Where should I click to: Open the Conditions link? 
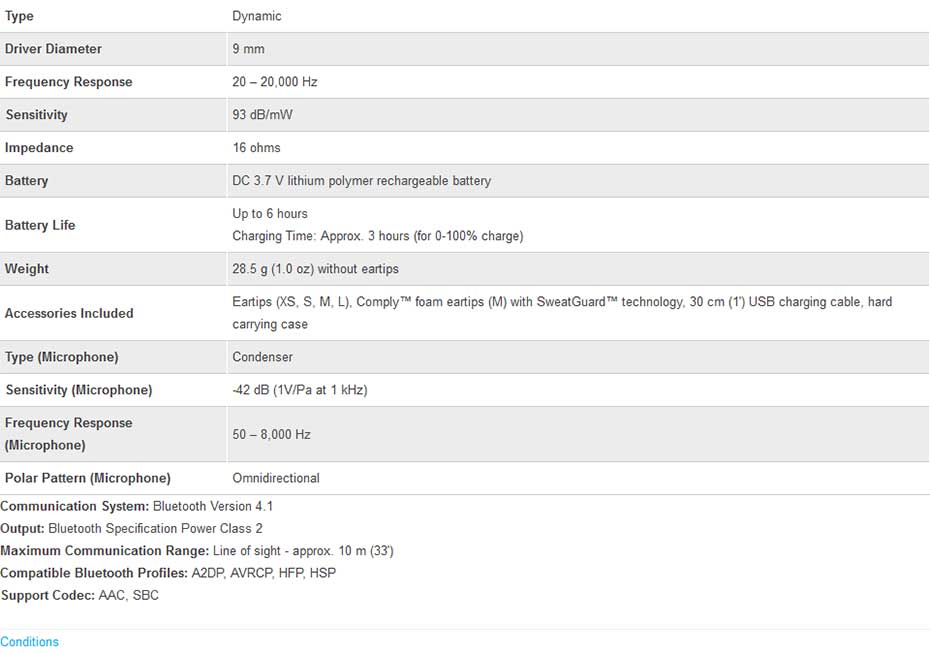click(29, 642)
